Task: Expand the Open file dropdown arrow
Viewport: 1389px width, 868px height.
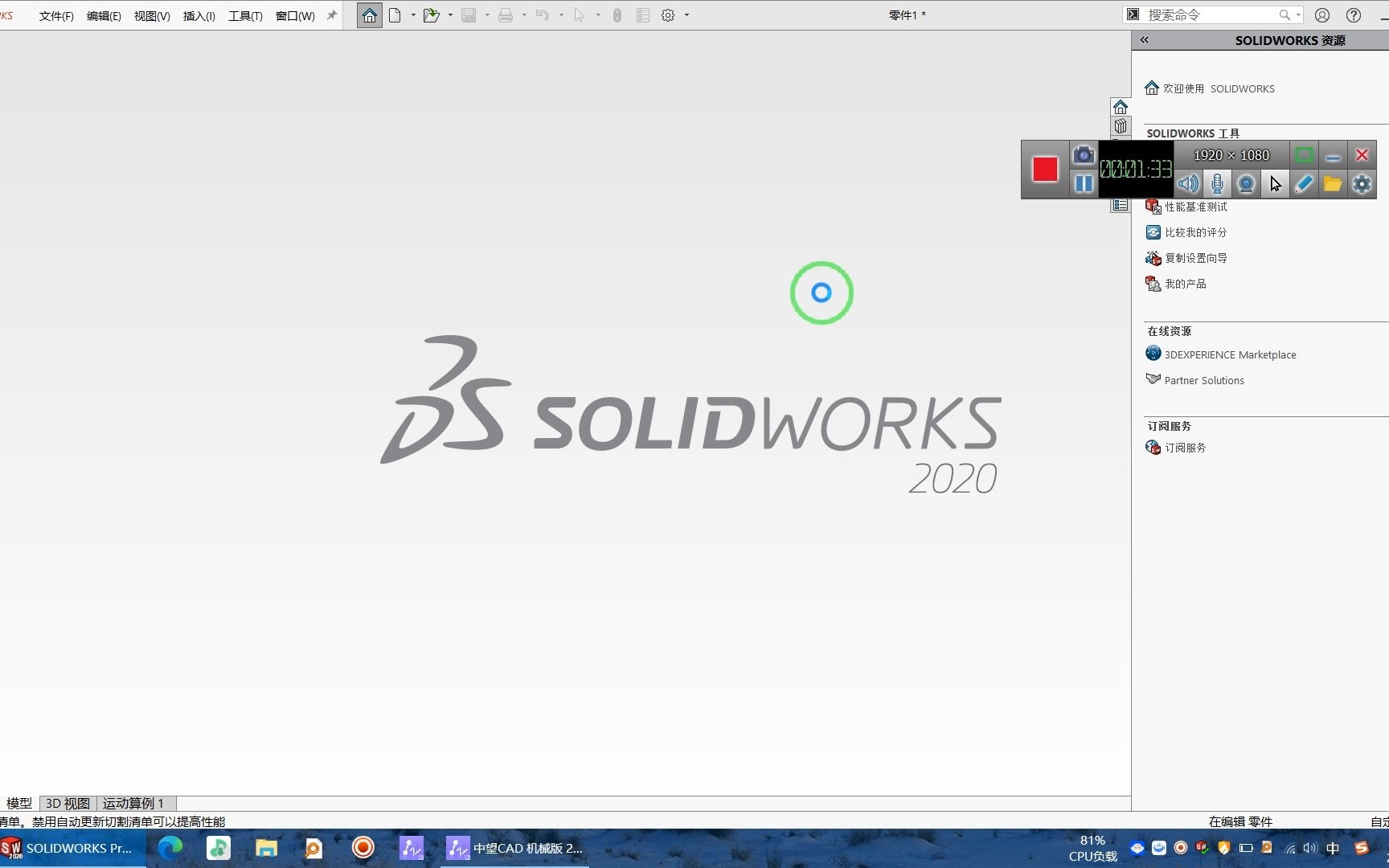Action: (450, 15)
